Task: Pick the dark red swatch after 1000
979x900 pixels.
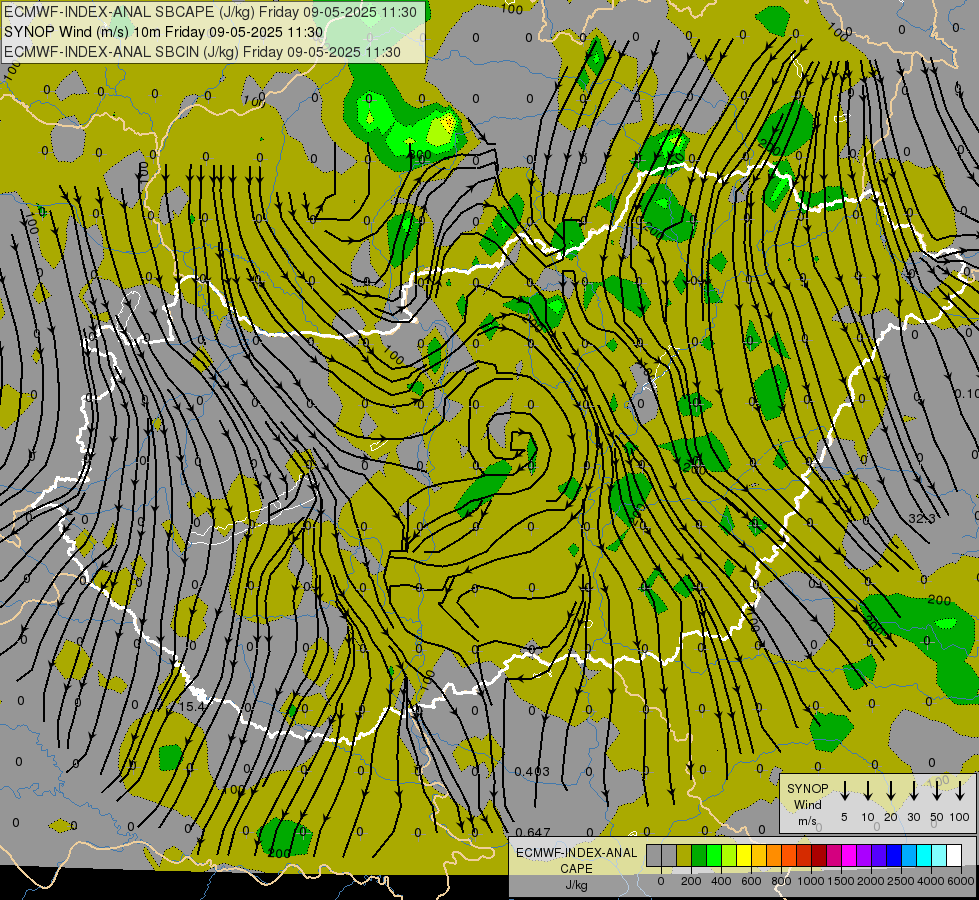Action: pyautogui.click(x=819, y=855)
